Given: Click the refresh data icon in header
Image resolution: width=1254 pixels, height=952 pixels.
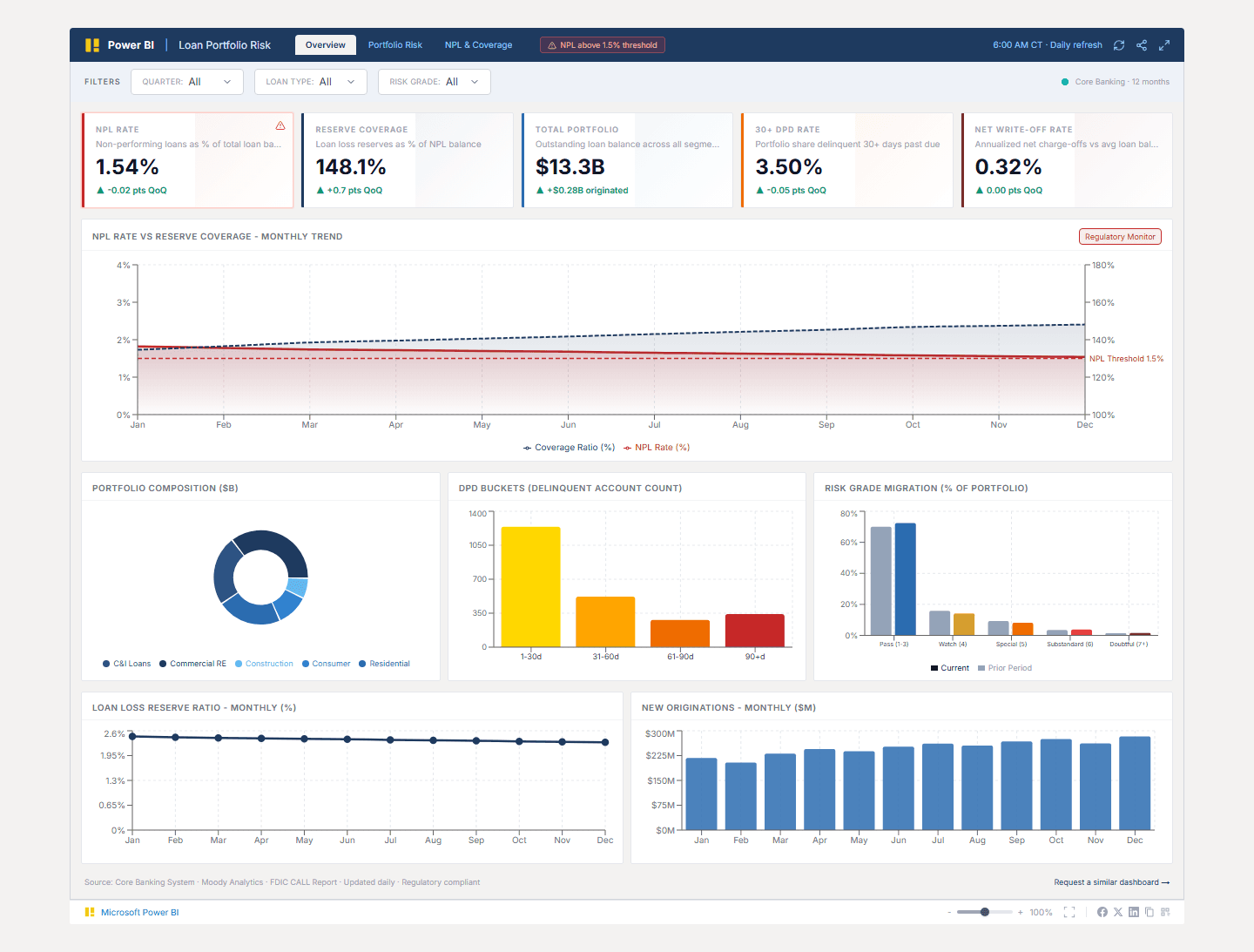Looking at the screenshot, I should pyautogui.click(x=1119, y=45).
